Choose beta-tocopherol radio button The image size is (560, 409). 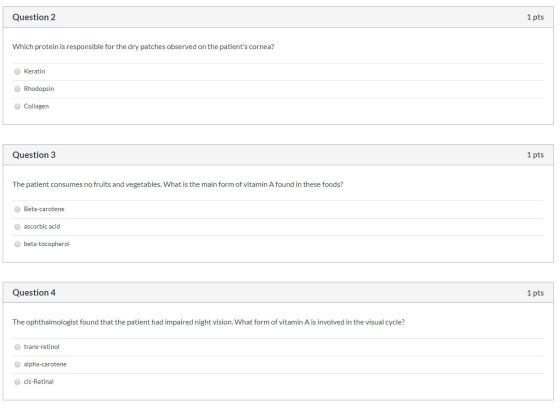tap(17, 244)
